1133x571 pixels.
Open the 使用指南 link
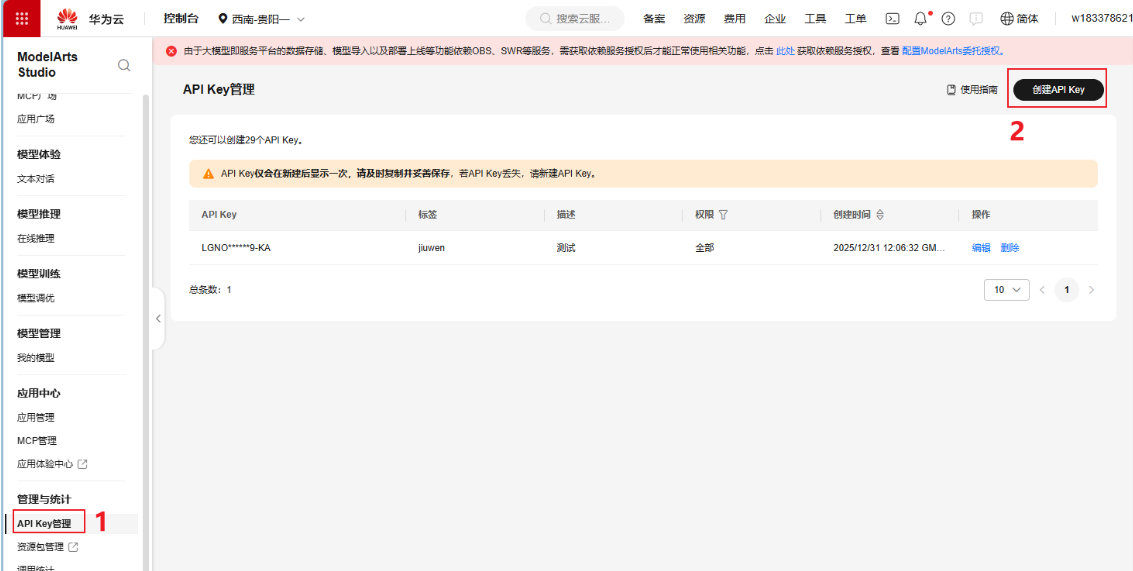[972, 90]
